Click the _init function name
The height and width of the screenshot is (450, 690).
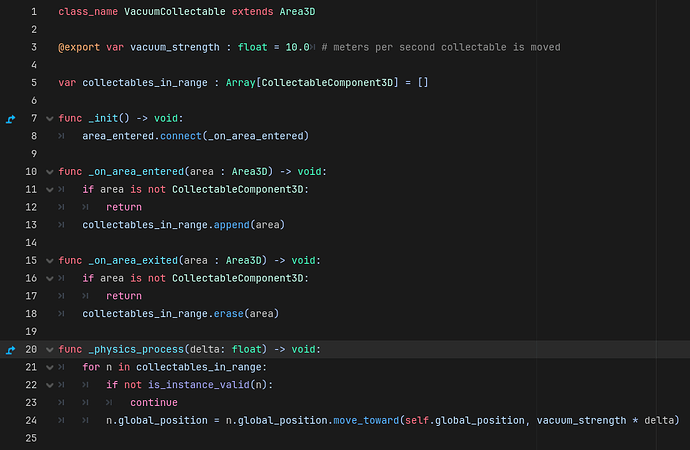click(x=103, y=118)
